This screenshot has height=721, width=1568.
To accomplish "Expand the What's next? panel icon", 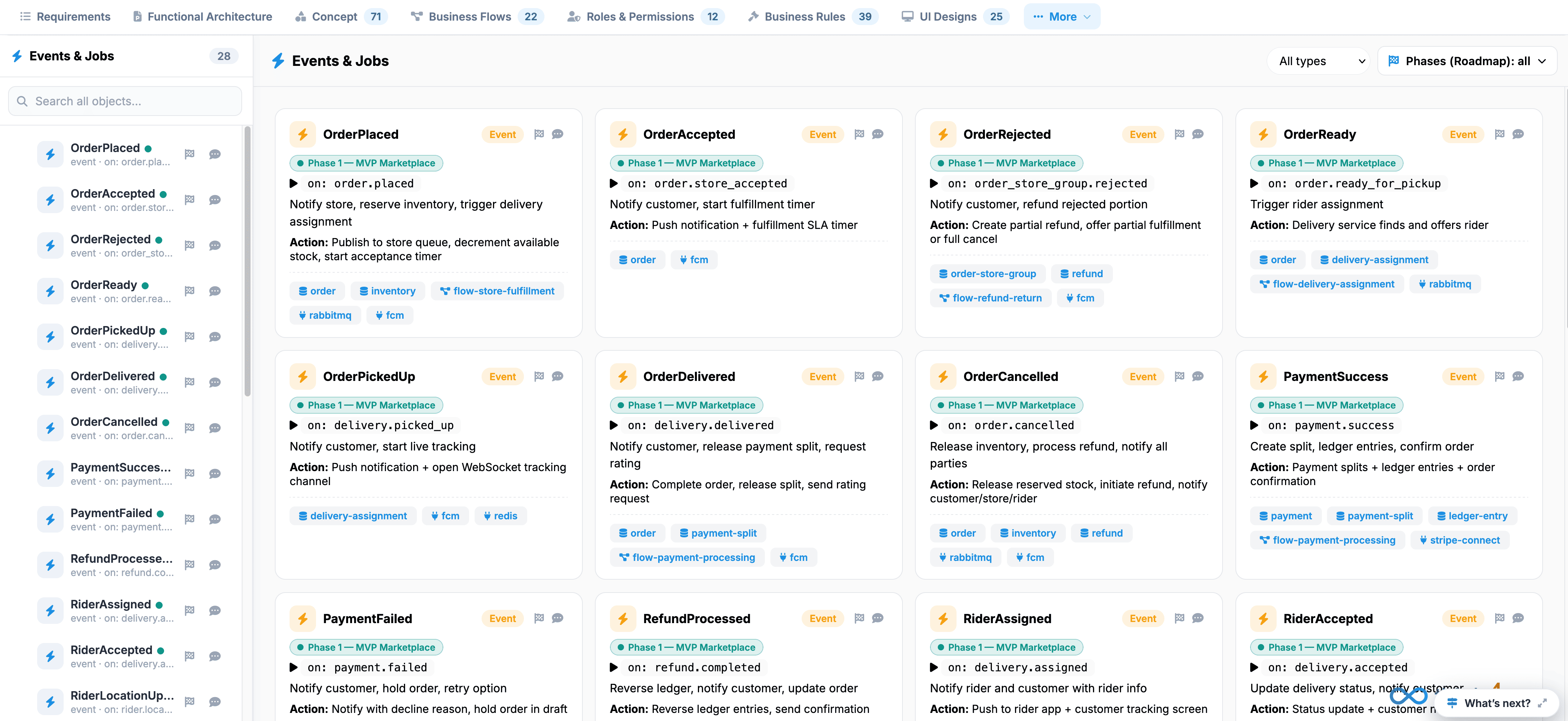I will [x=1542, y=703].
